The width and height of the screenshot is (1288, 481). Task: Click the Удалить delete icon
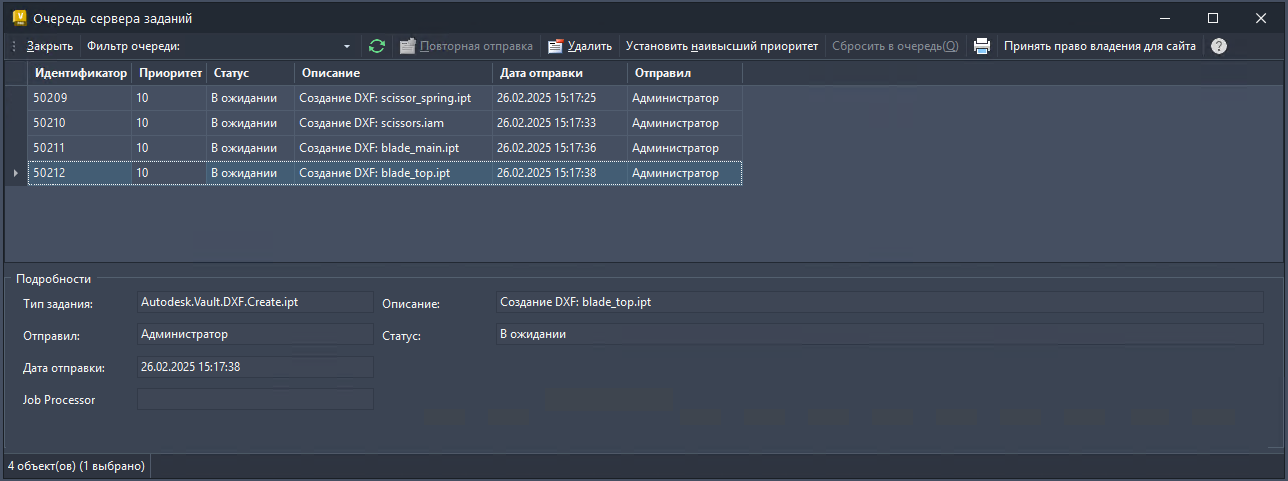tap(555, 46)
